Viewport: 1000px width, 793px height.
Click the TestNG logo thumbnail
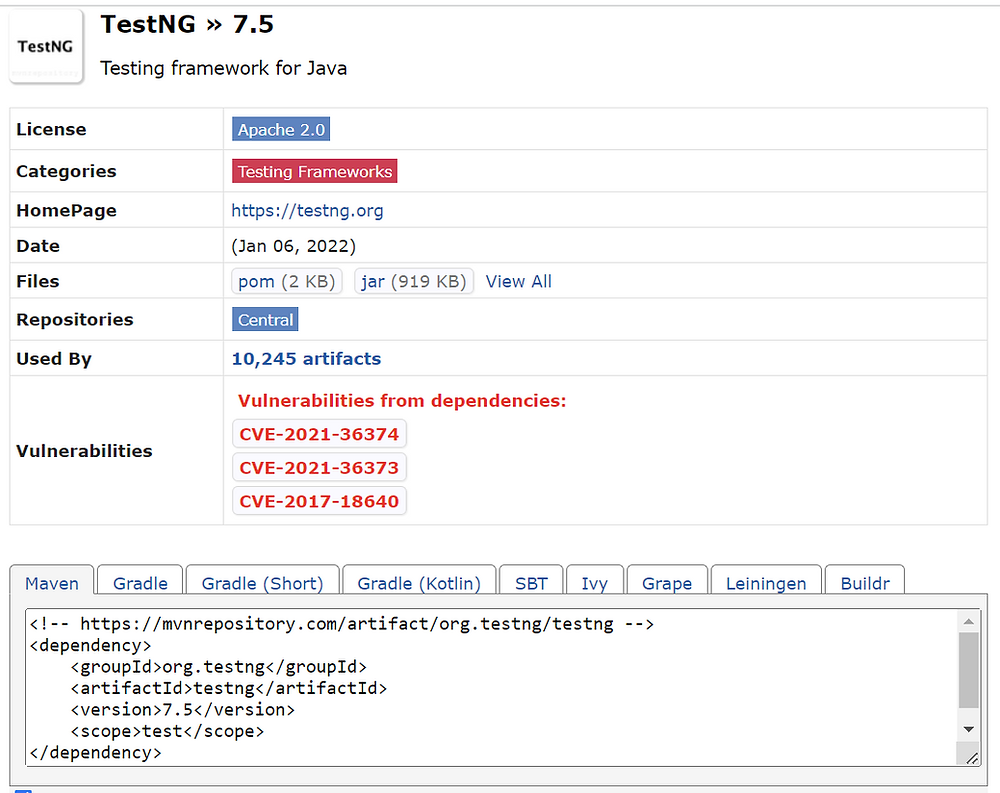pos(46,47)
